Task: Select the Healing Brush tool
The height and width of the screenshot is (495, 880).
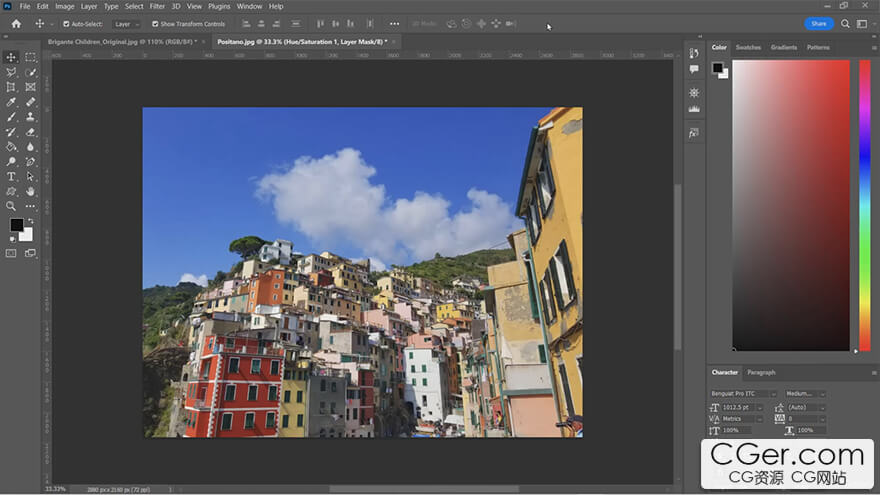Action: 30,102
